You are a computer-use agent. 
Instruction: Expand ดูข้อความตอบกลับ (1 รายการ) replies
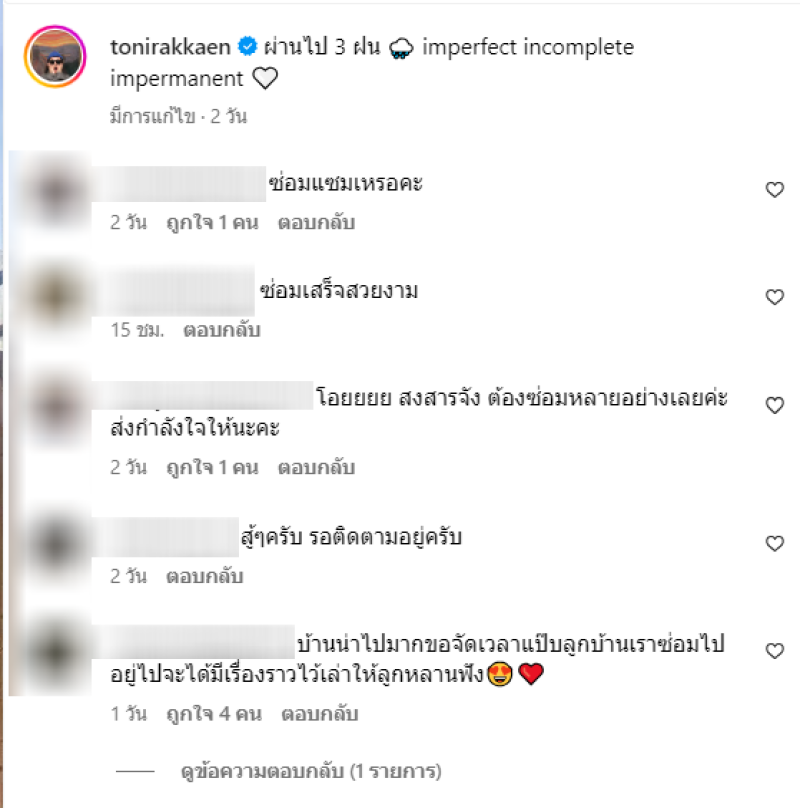click(x=311, y=771)
